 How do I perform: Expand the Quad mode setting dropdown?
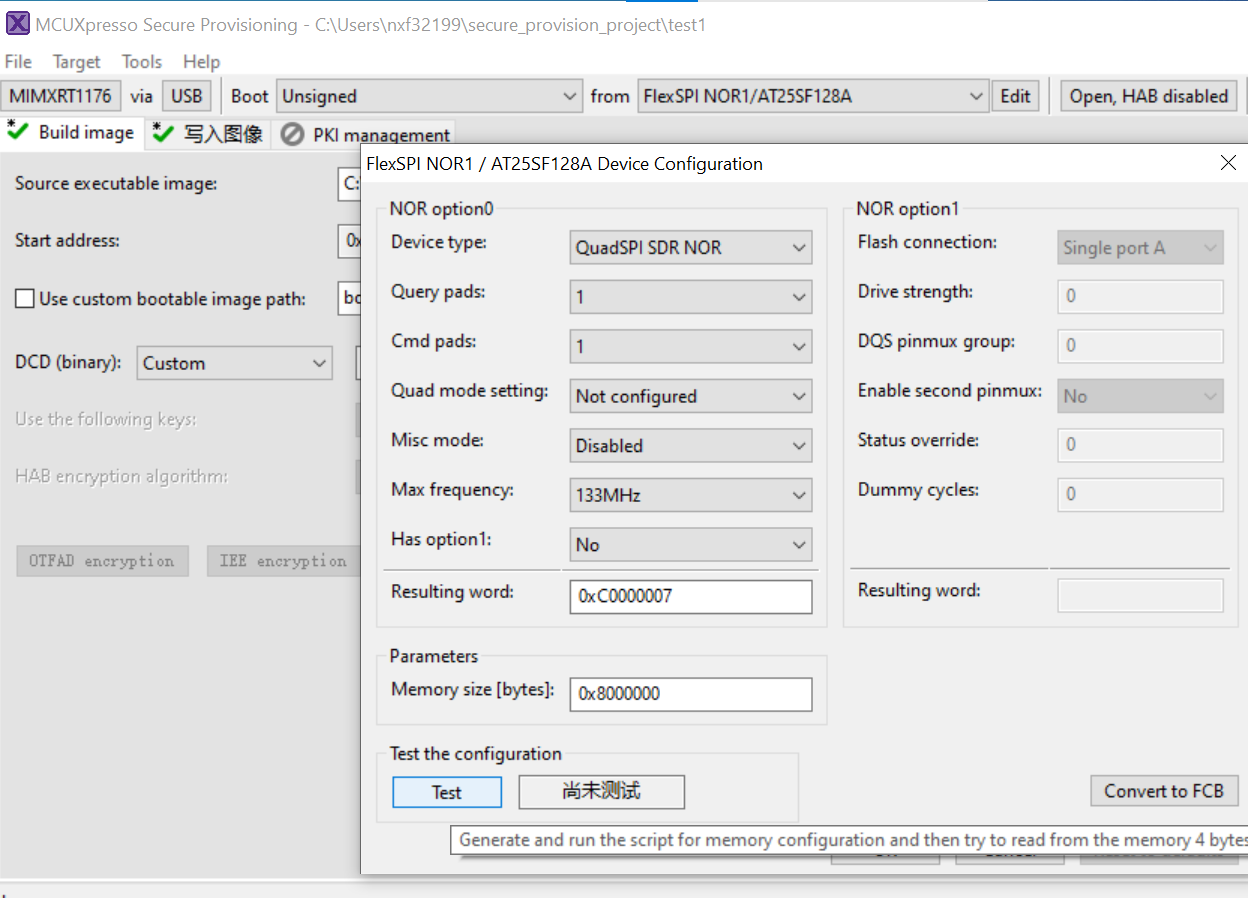pos(799,396)
